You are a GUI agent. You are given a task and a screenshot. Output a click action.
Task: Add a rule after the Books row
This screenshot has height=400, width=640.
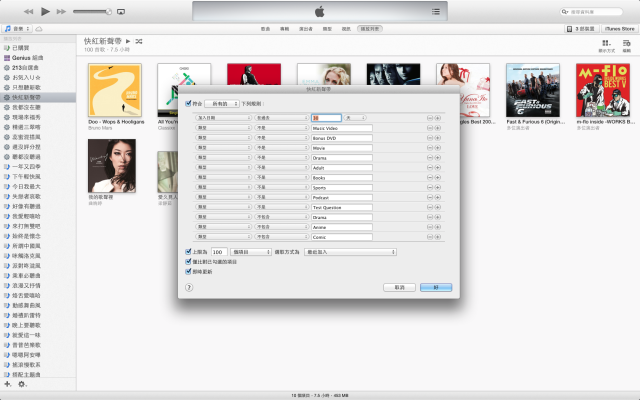[438, 178]
